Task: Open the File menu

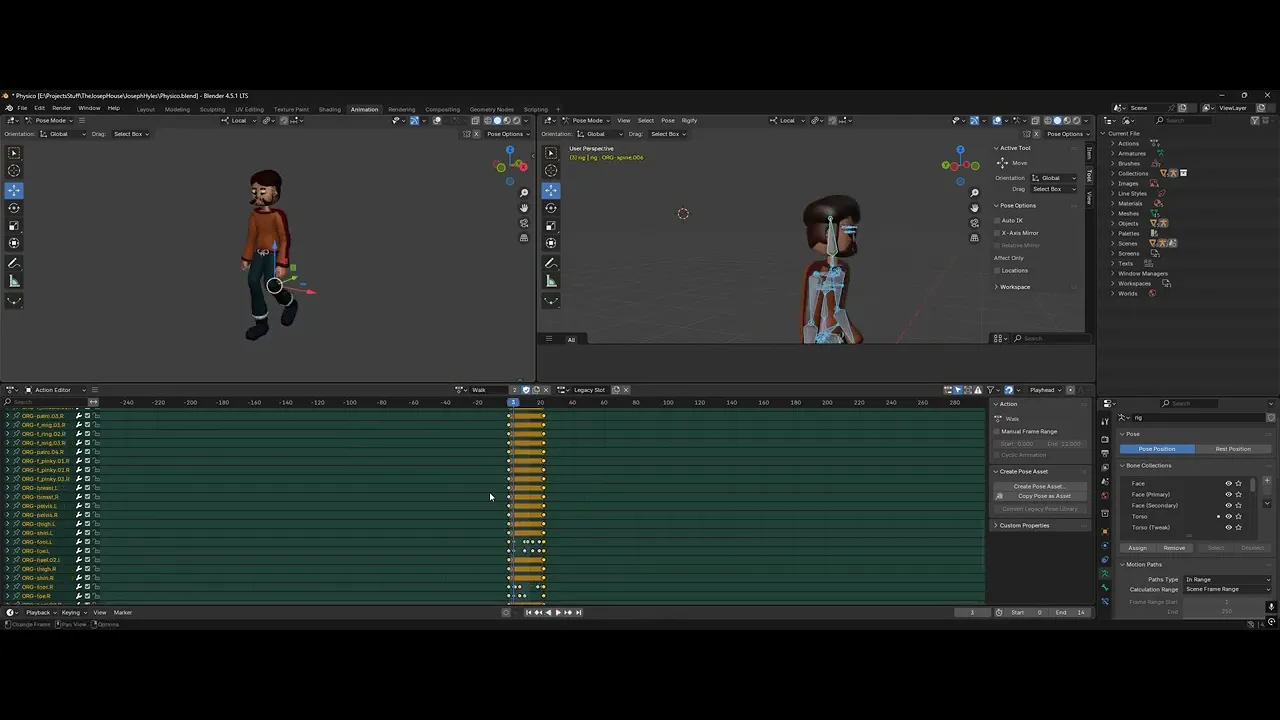Action: 22,108
